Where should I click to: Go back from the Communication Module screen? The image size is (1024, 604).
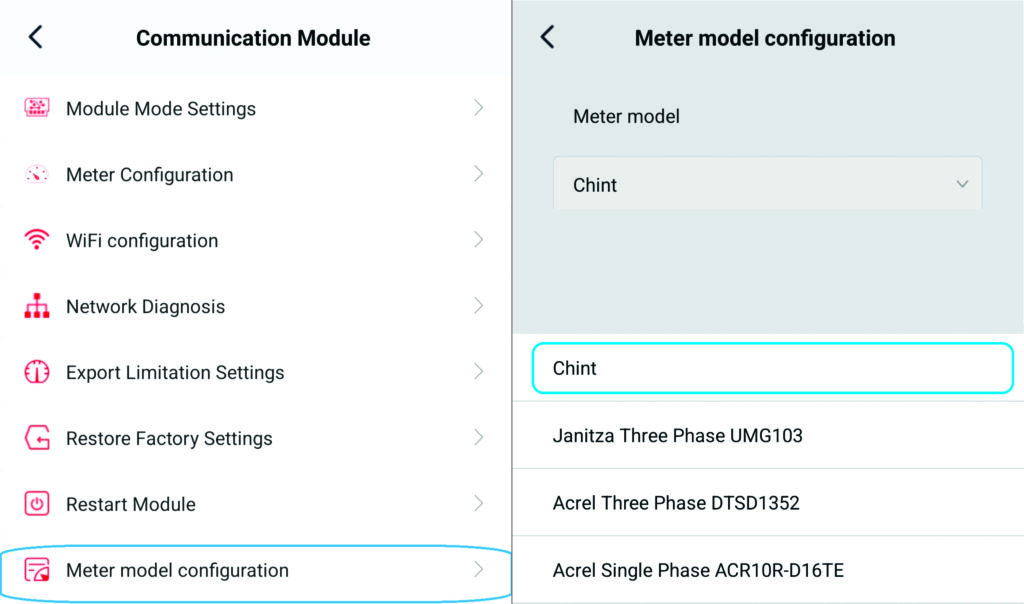[36, 38]
